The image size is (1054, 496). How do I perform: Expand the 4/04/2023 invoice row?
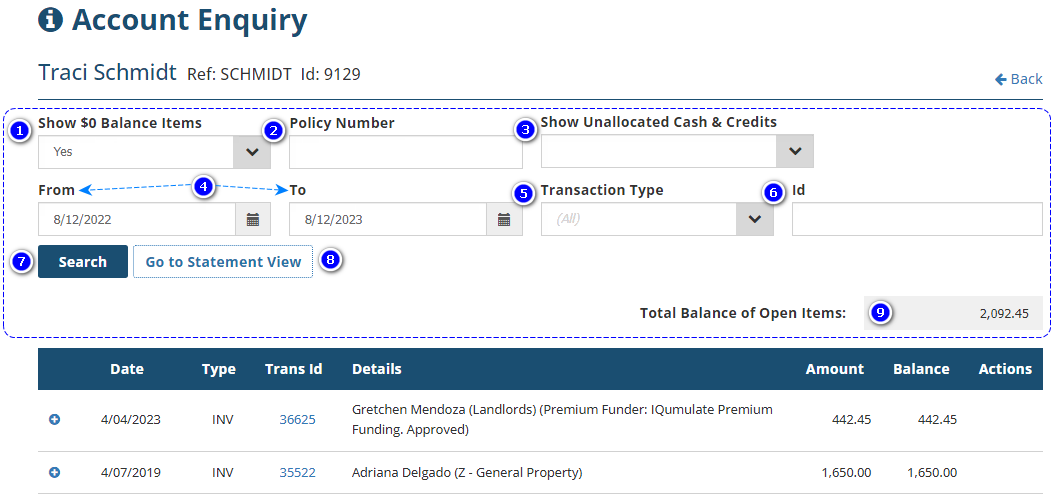pyautogui.click(x=55, y=419)
